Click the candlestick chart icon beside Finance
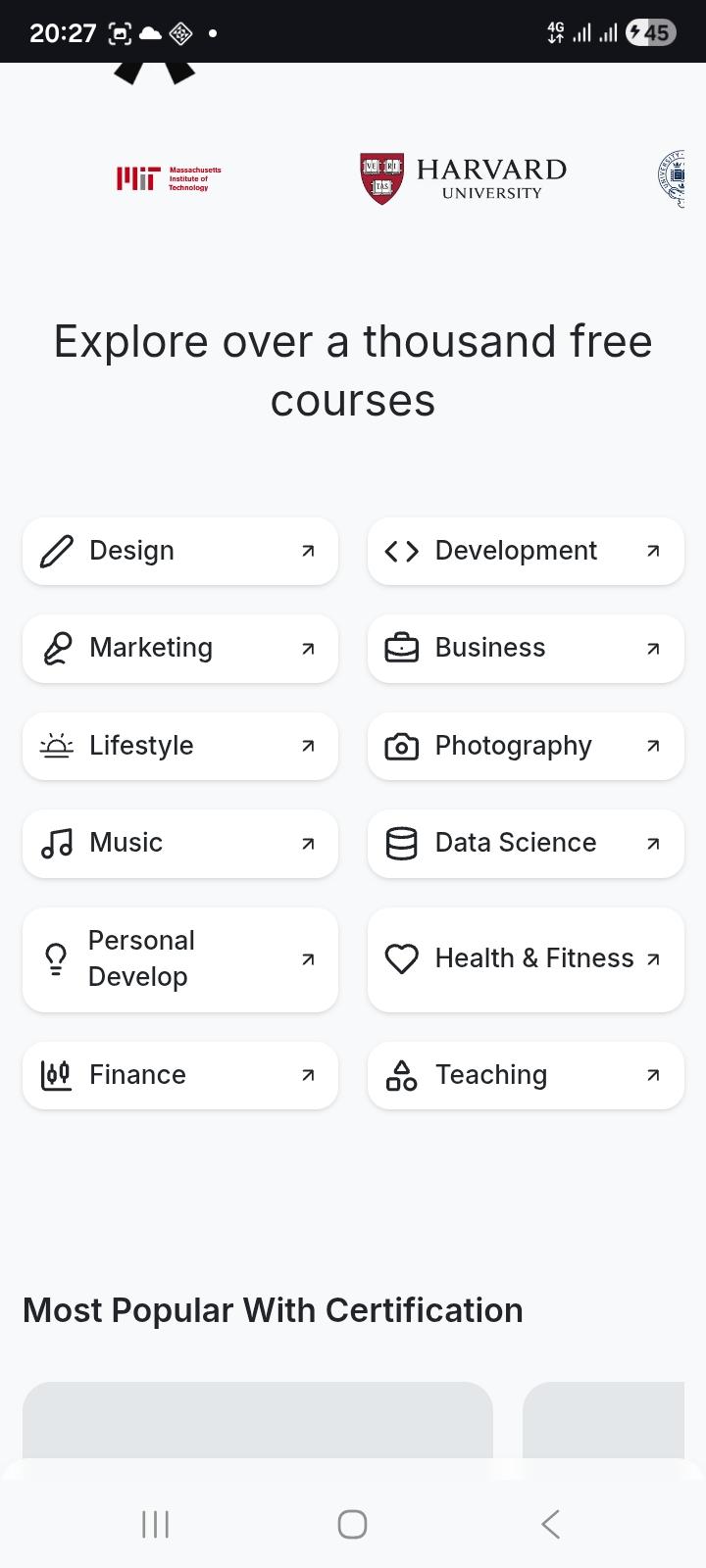Viewport: 706px width, 1568px height. point(57,1075)
